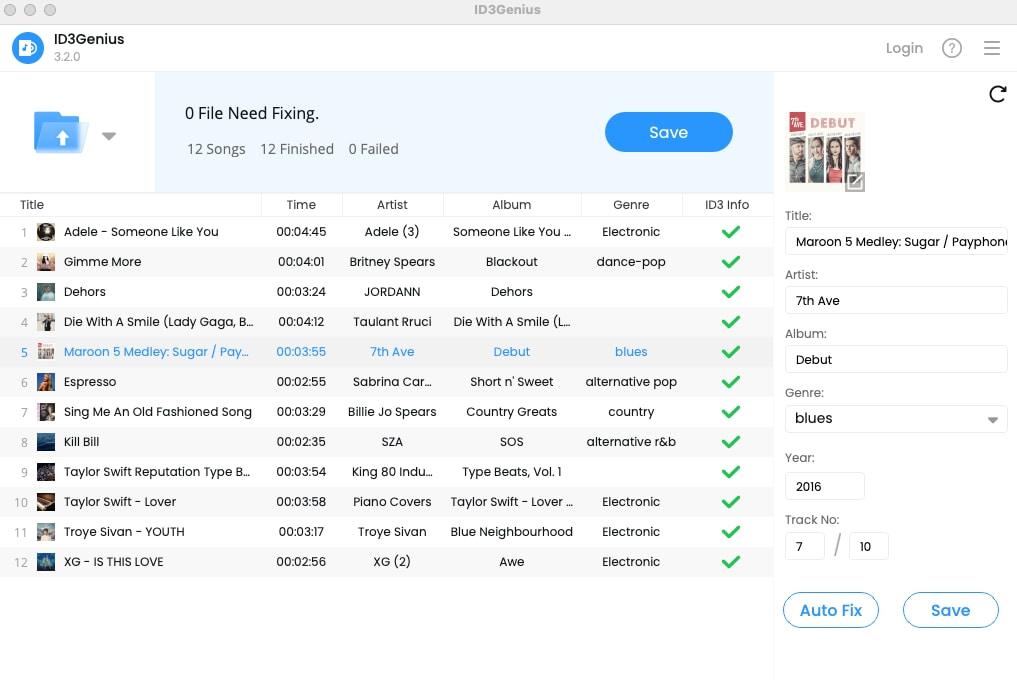
Task: Click the green checkmark for Gimme More
Action: (731, 261)
